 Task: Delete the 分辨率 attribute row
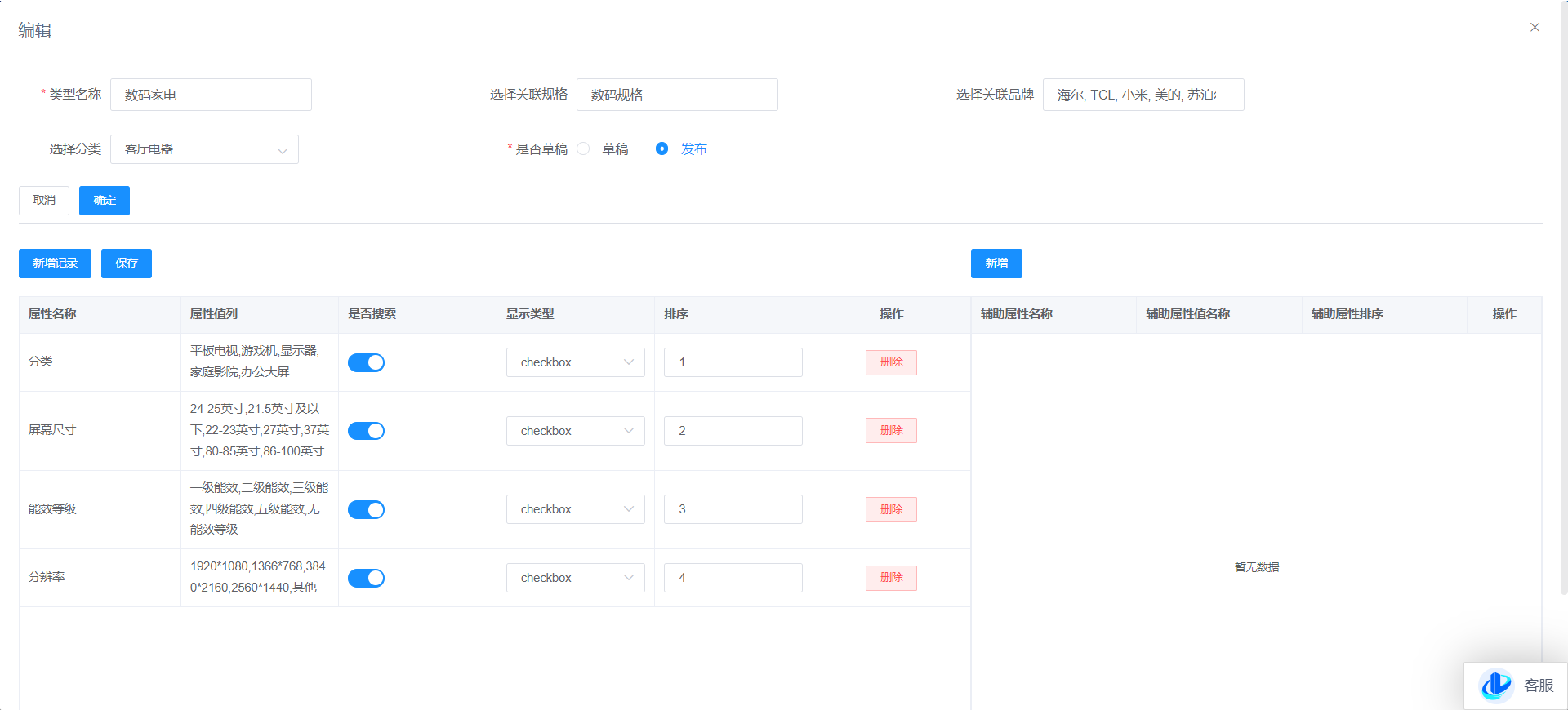tap(891, 578)
